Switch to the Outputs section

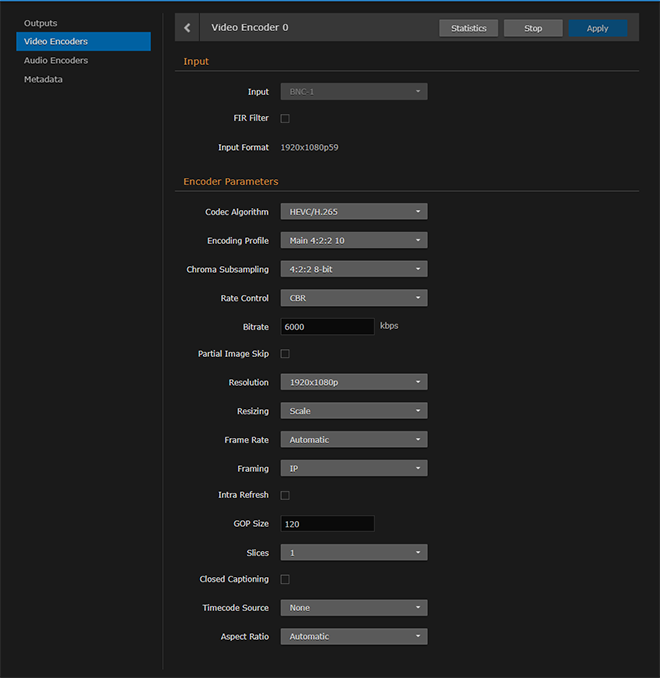(x=41, y=23)
